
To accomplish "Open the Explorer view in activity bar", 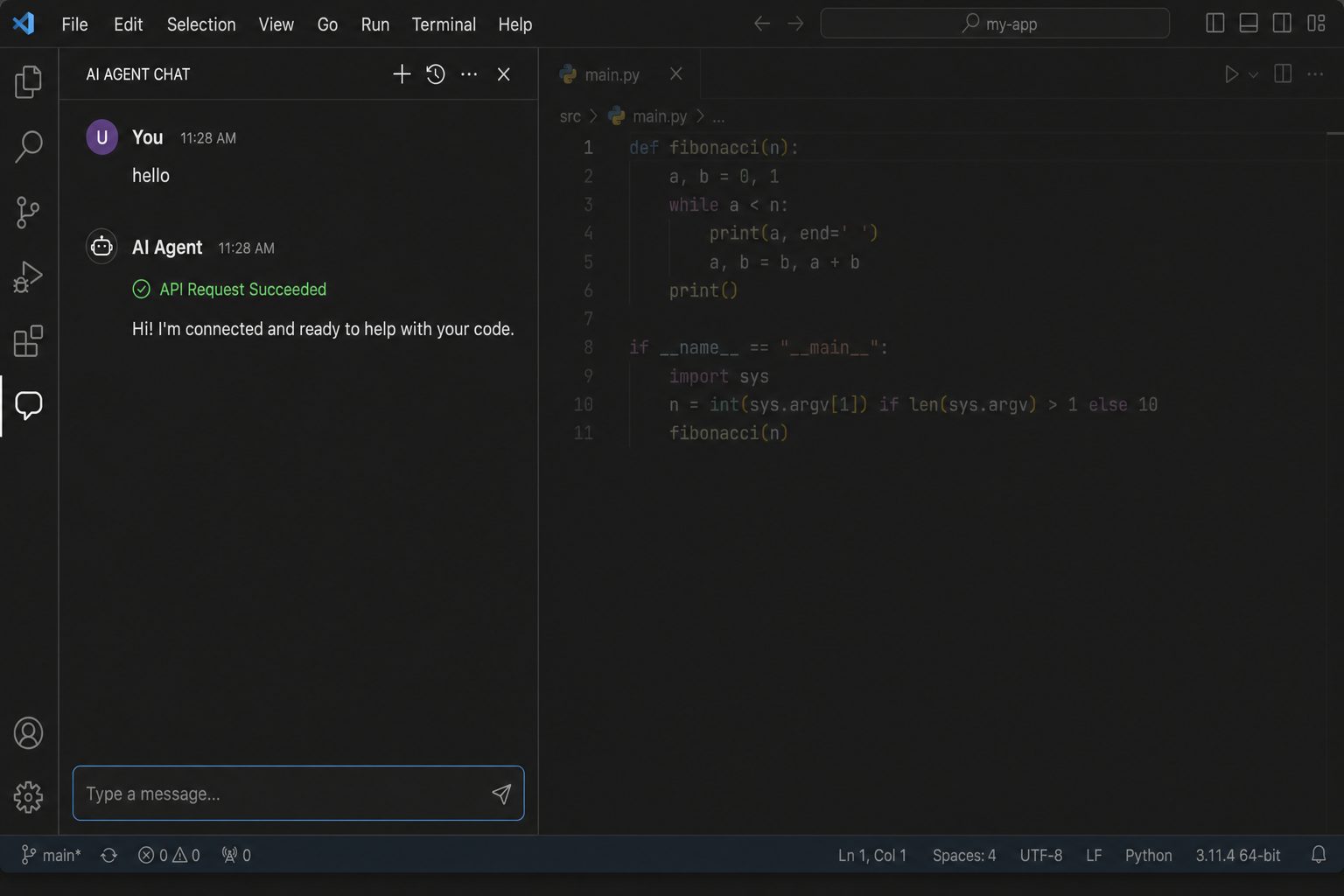I will (x=28, y=81).
